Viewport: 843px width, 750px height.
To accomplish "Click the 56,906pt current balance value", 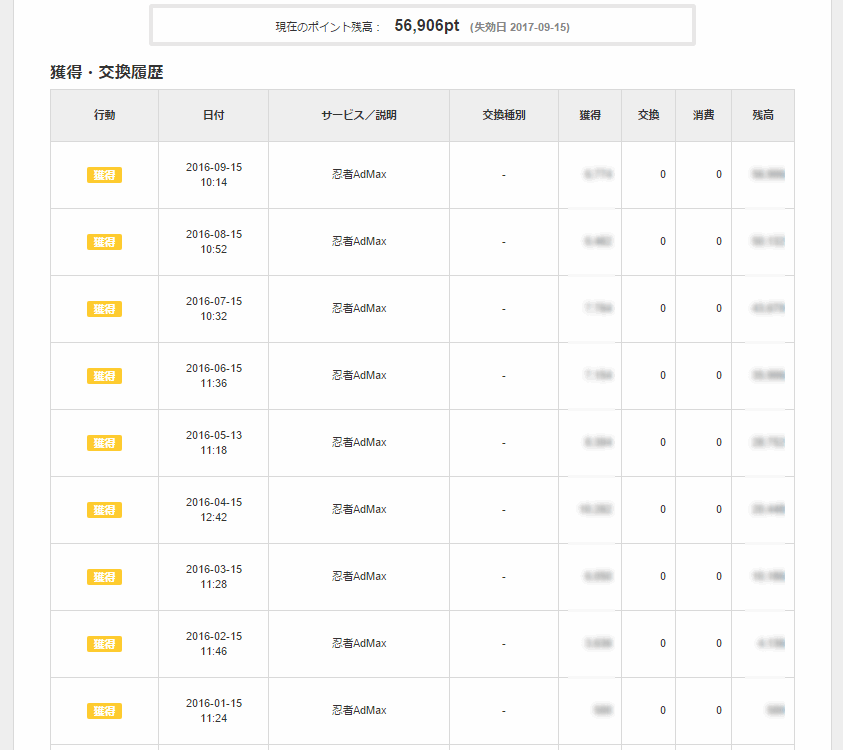I will click(426, 26).
